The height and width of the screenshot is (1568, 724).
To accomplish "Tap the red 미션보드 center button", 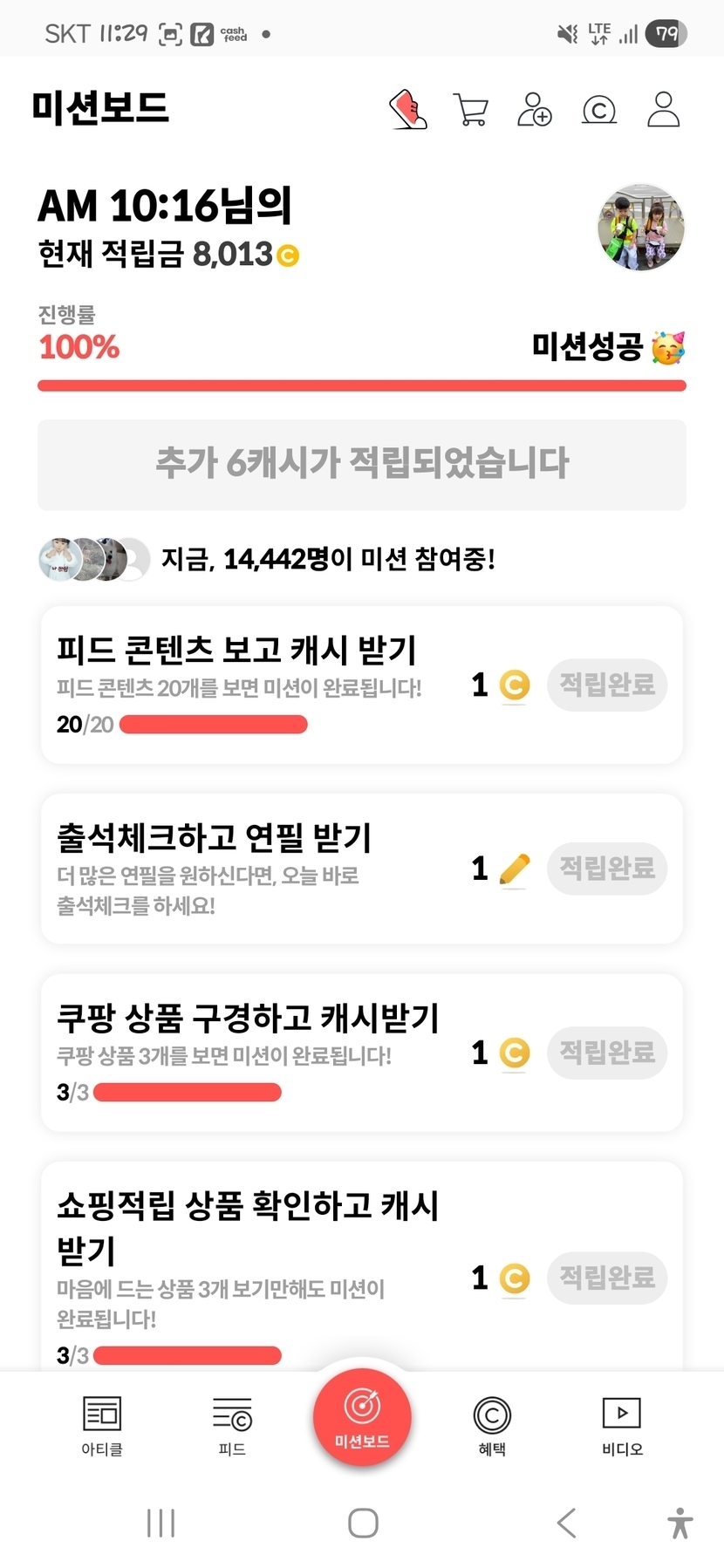I will pos(362,1417).
